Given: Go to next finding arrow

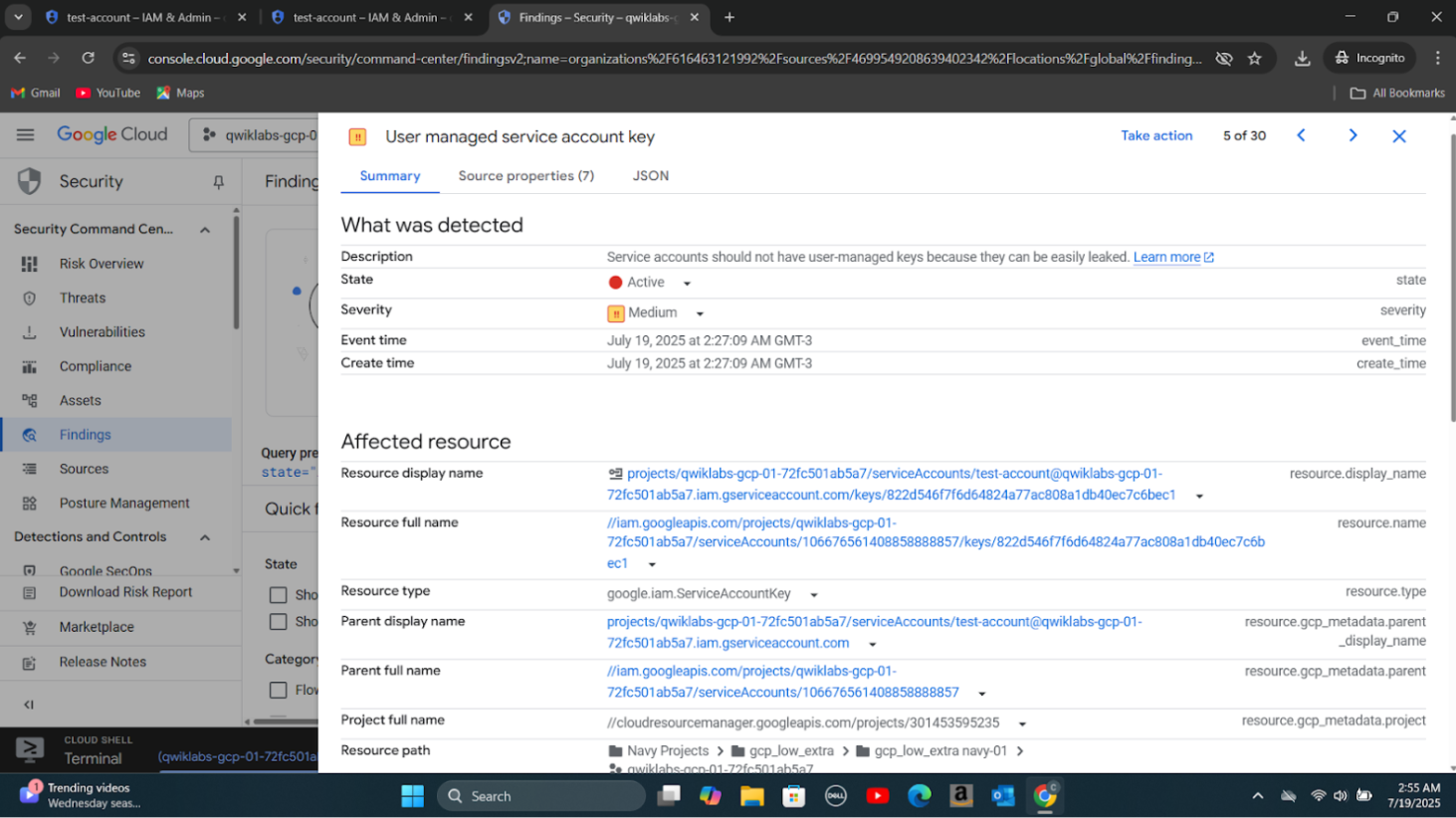Looking at the screenshot, I should coord(1352,135).
